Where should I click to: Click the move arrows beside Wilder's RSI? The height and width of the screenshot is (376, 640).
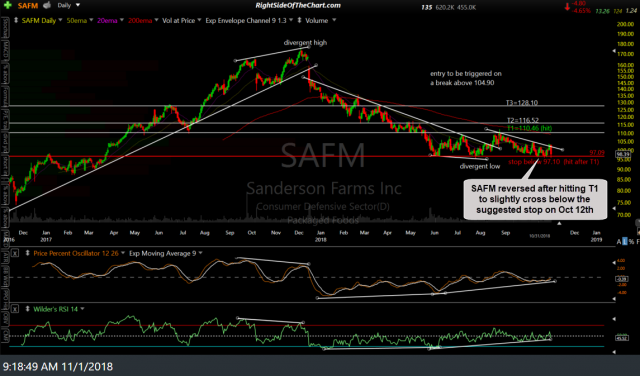click(27, 309)
